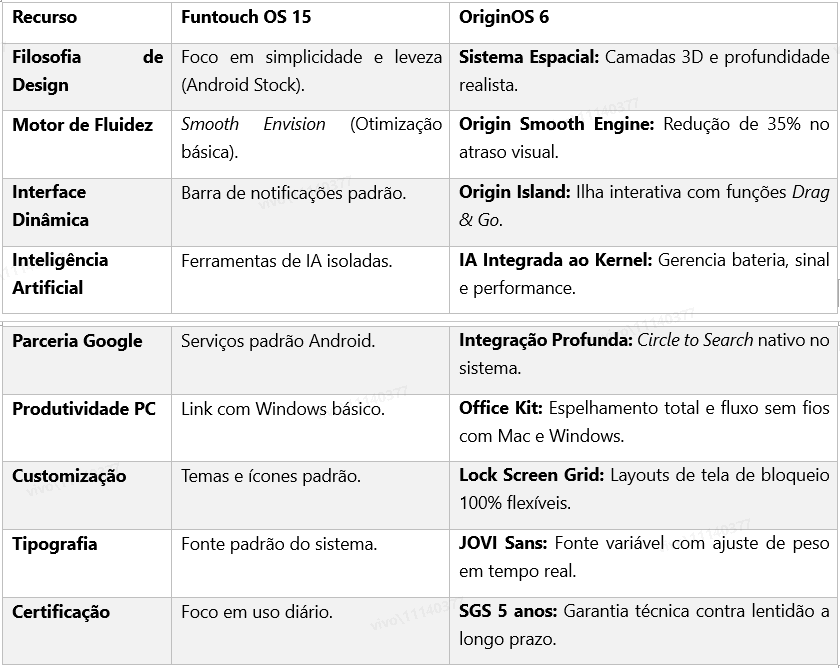Click the "OriginOS 6" column header
Screen dimensions: 840x668
[504, 17]
